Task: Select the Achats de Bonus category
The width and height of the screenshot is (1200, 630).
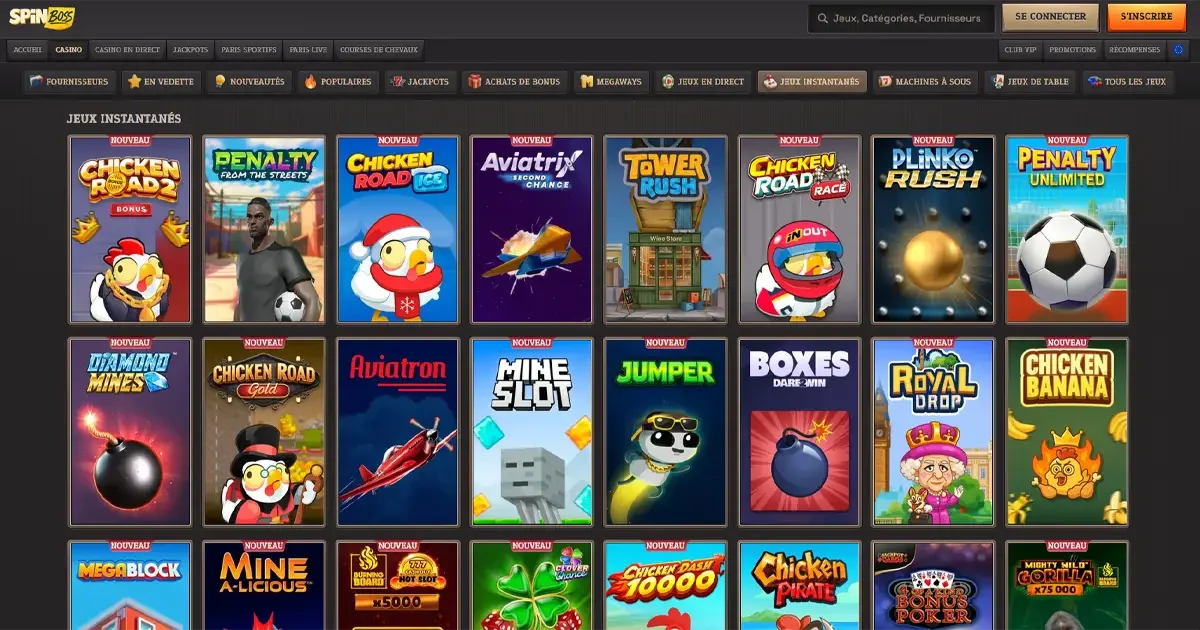Action: [x=515, y=82]
